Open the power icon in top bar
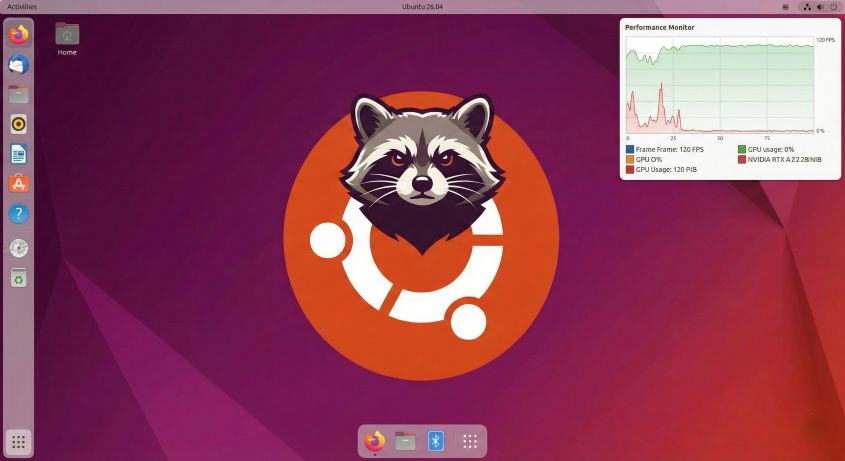The image size is (845, 461). pyautogui.click(x=833, y=7)
